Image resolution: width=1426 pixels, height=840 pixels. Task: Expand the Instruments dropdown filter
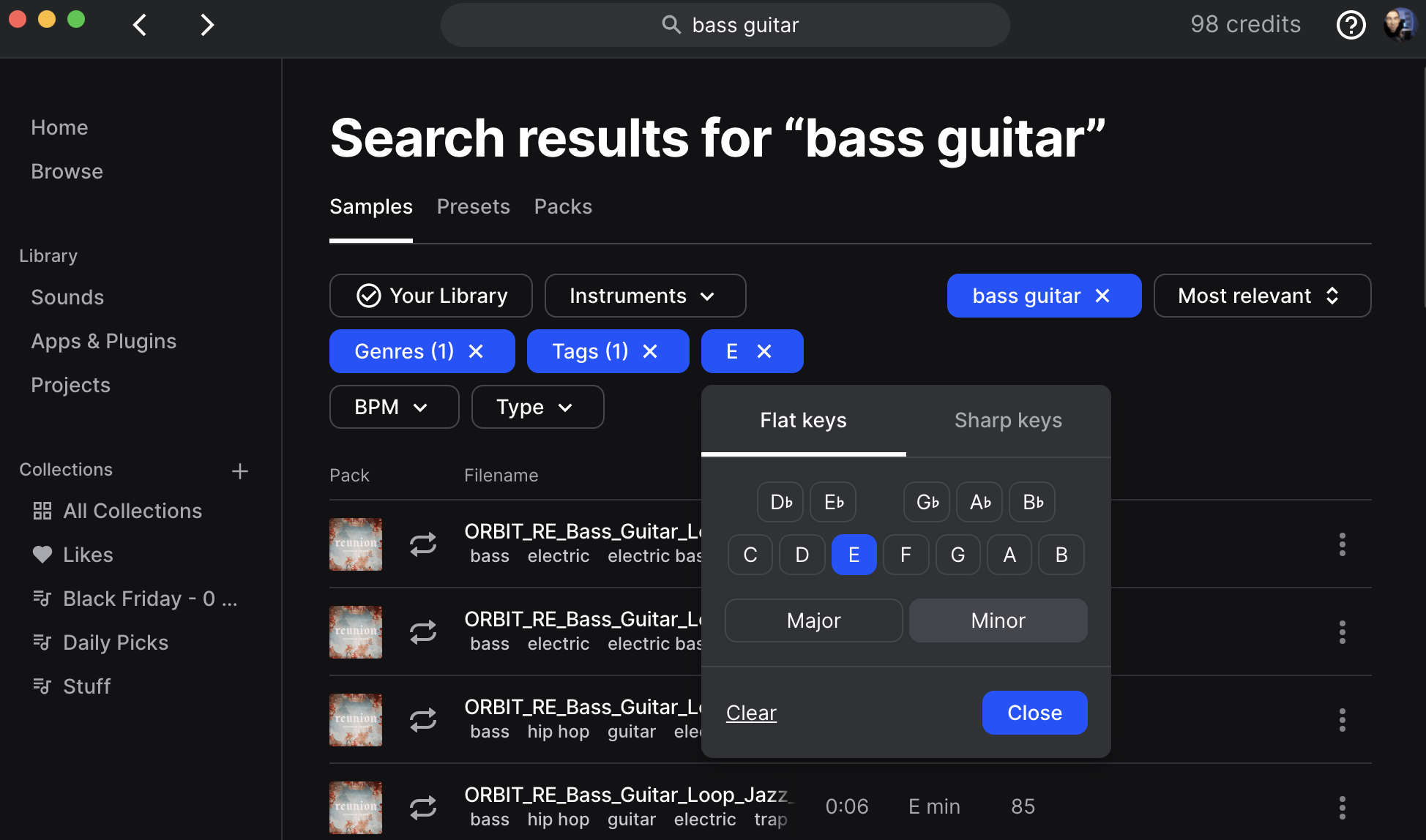644,295
